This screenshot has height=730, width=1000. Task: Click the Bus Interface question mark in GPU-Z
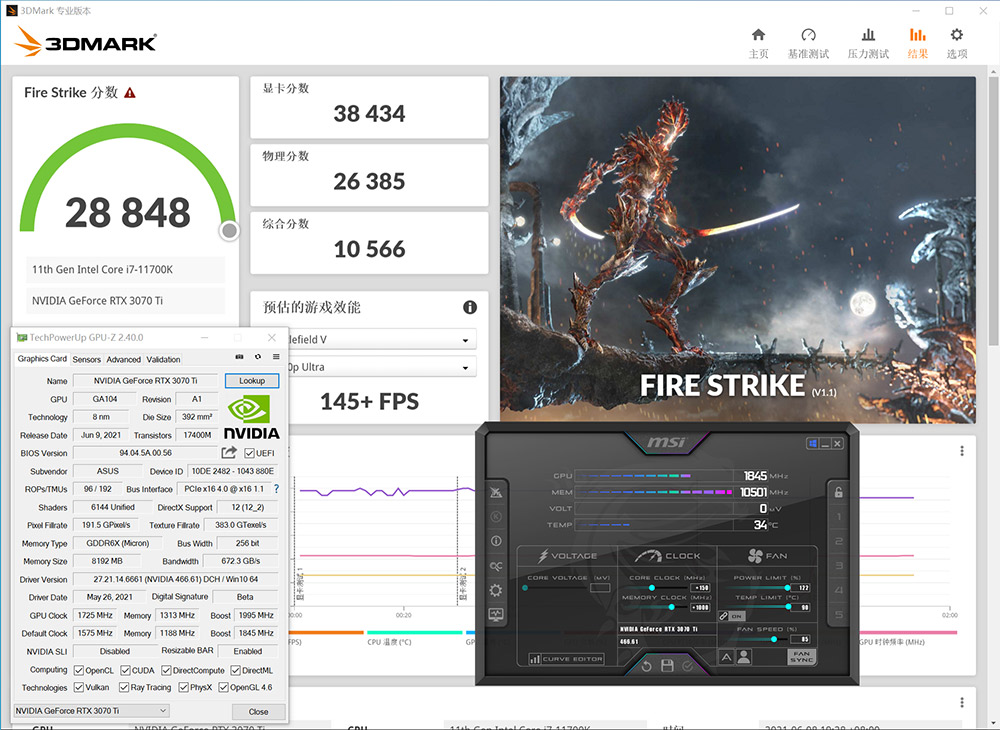click(276, 489)
